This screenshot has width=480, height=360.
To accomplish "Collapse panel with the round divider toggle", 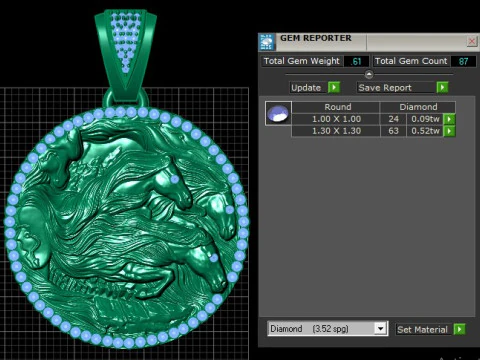I will point(369,74).
